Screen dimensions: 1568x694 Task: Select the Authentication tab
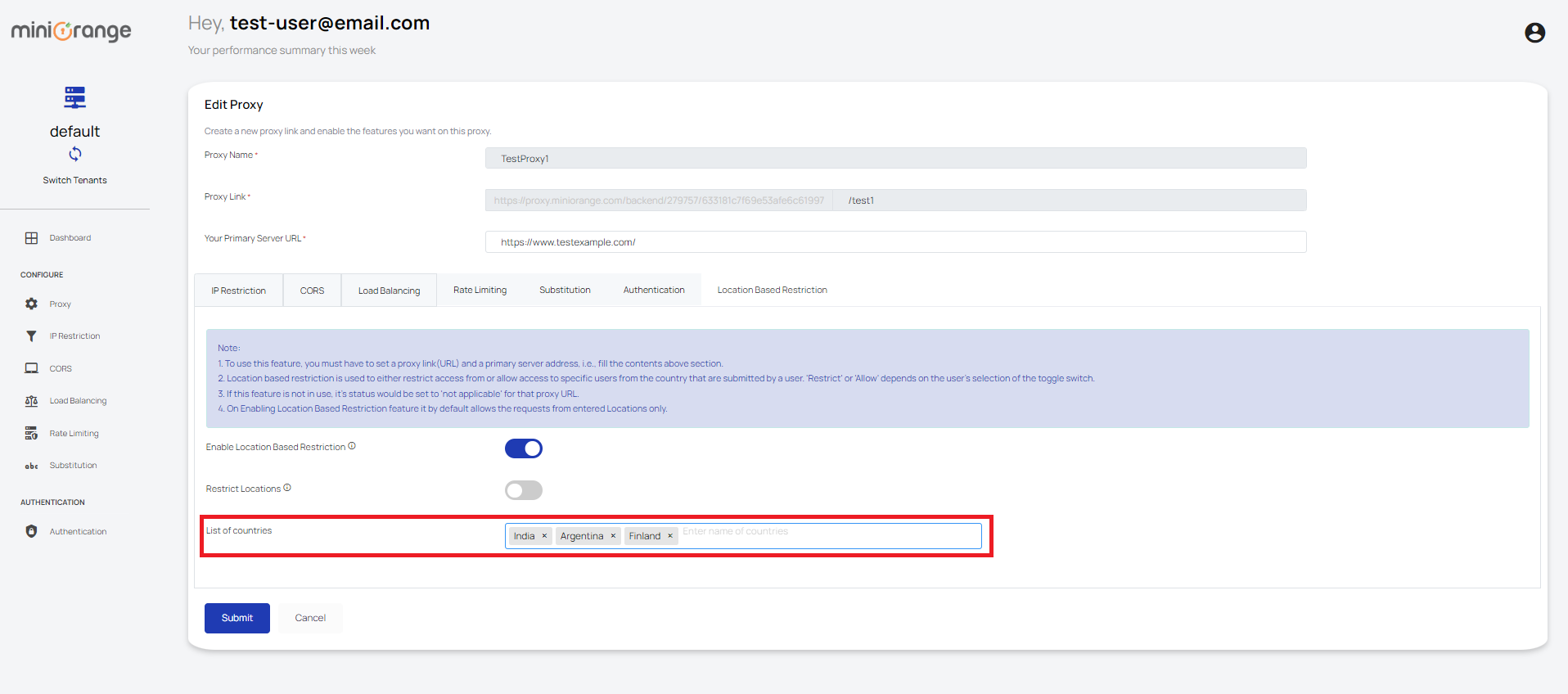click(654, 290)
